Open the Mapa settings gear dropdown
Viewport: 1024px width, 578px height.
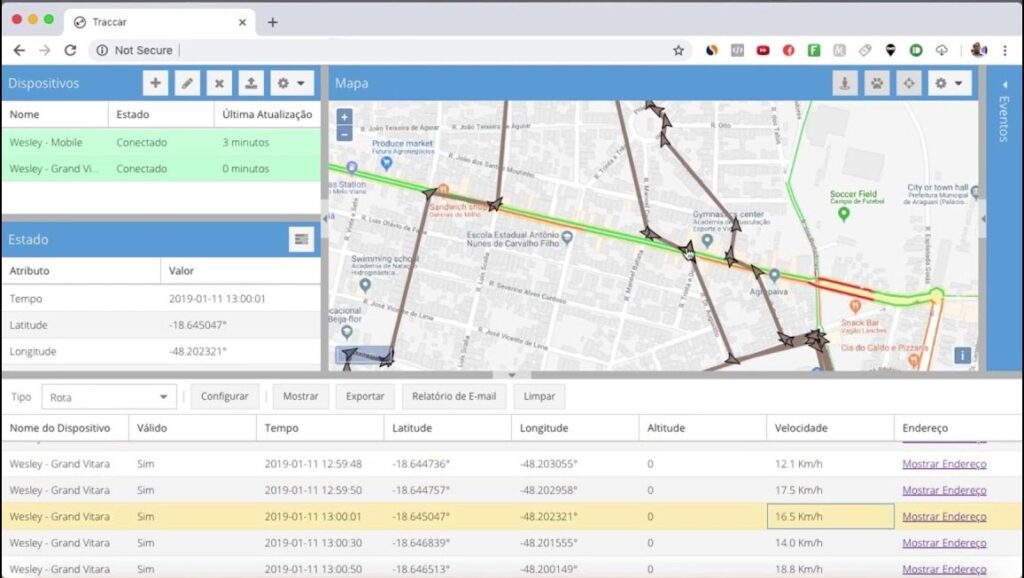click(x=950, y=83)
